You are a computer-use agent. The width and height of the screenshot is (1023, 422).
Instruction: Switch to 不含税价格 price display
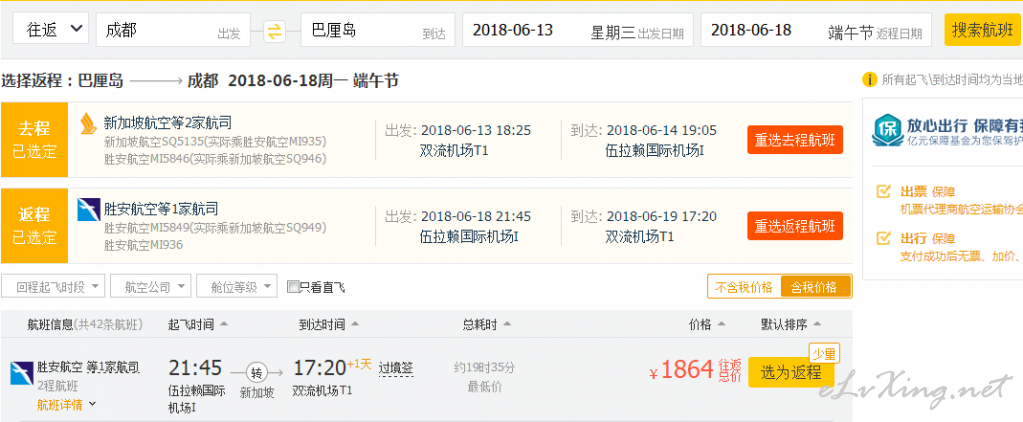click(744, 286)
